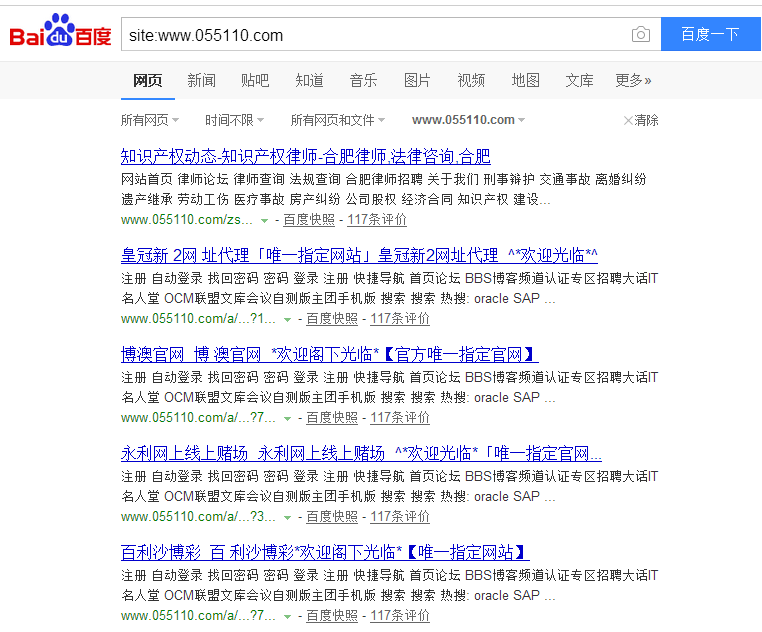The image size is (762, 632).
Task: Click green arrow under 皇冠新 result URL
Action: pyautogui.click(x=288, y=319)
